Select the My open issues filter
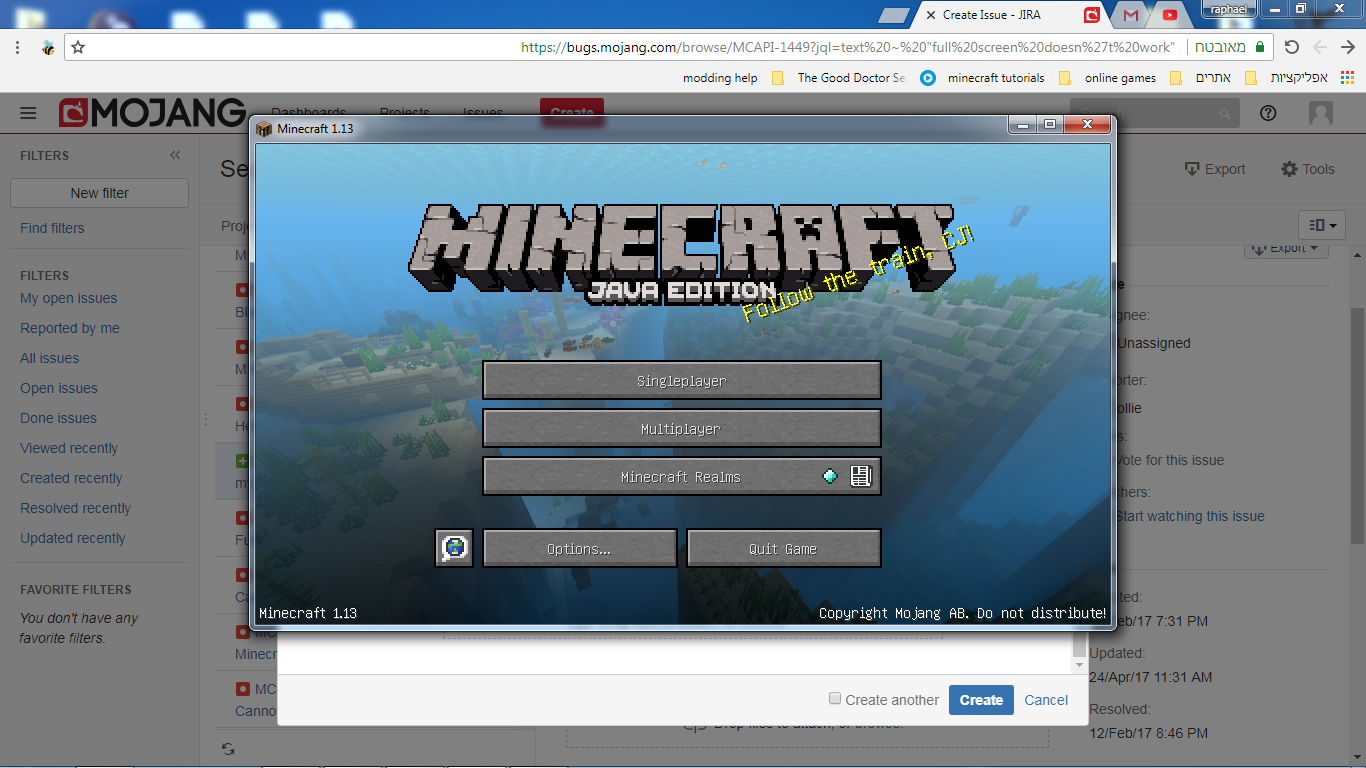 pos(69,298)
